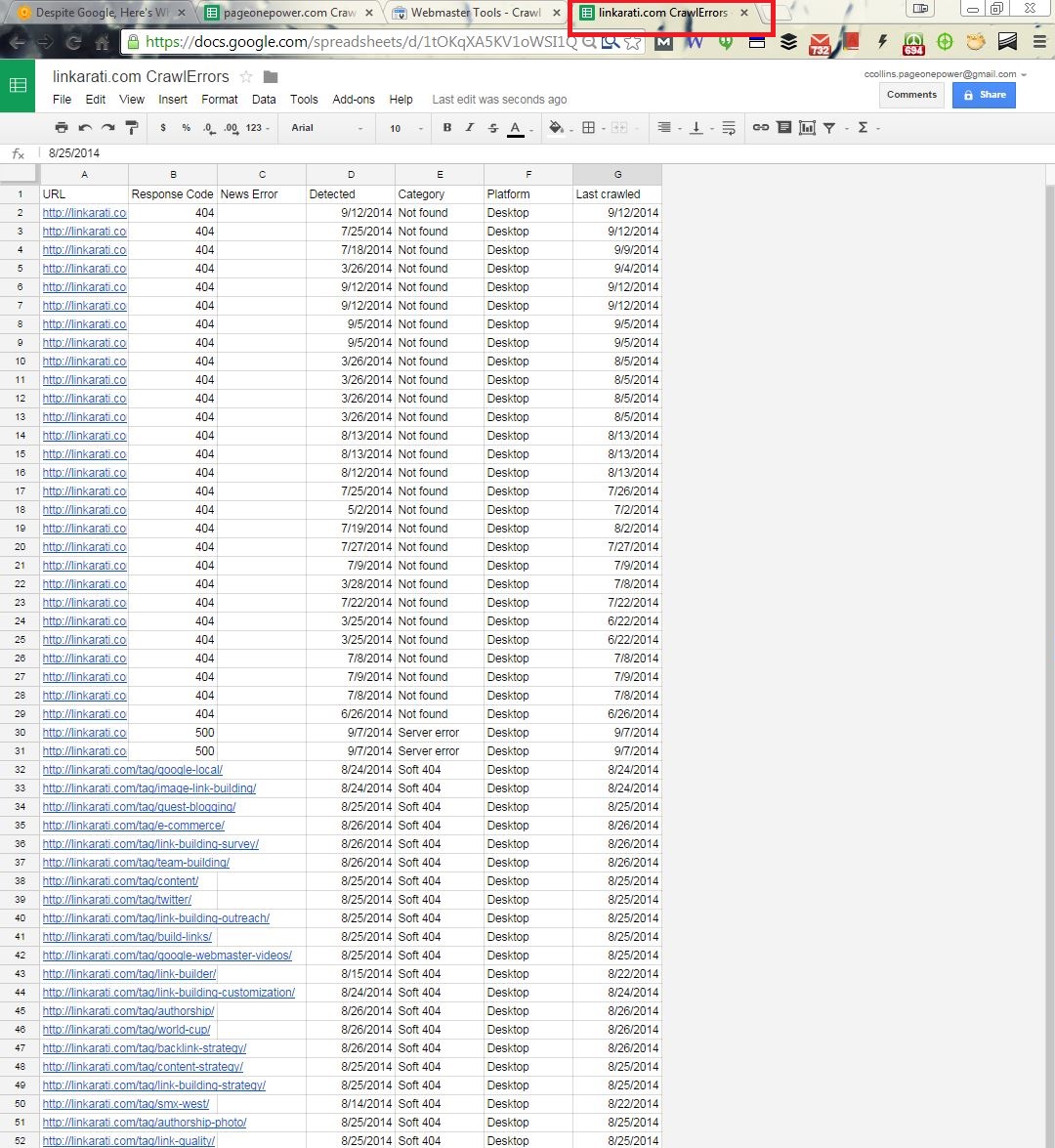Toggle text wrapping in toolbar

click(x=729, y=127)
